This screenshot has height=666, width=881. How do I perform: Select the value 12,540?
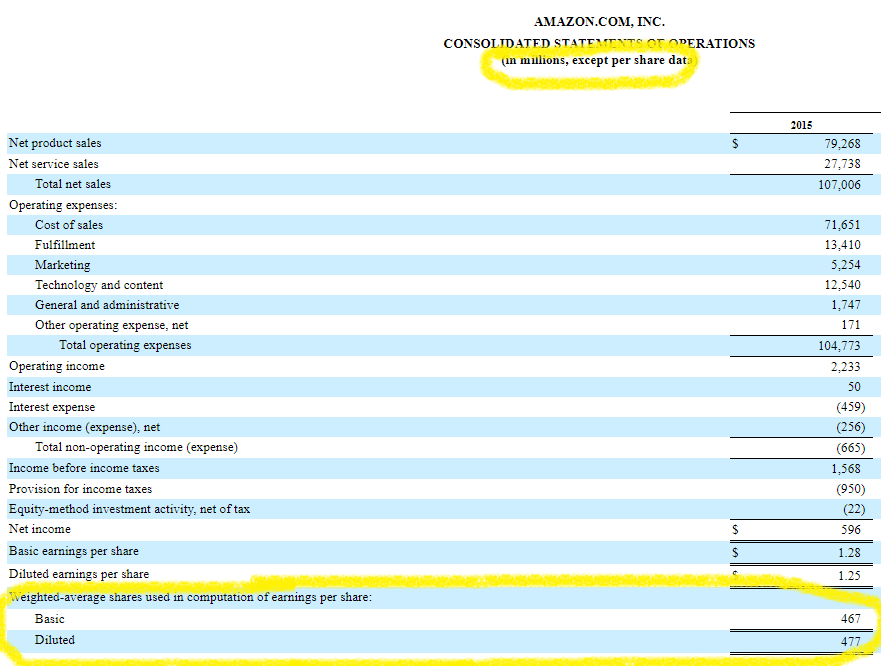pyautogui.click(x=842, y=285)
